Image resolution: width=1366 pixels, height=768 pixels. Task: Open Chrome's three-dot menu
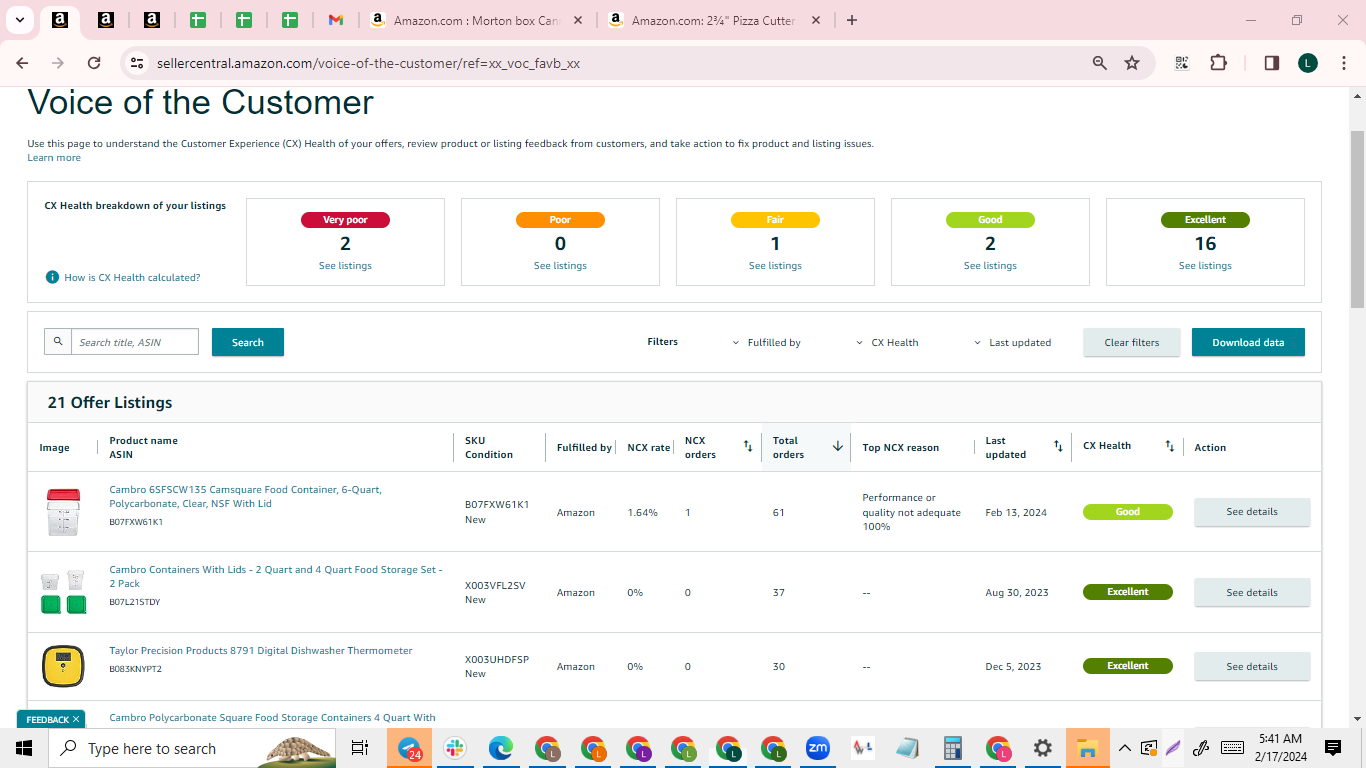pyautogui.click(x=1343, y=63)
